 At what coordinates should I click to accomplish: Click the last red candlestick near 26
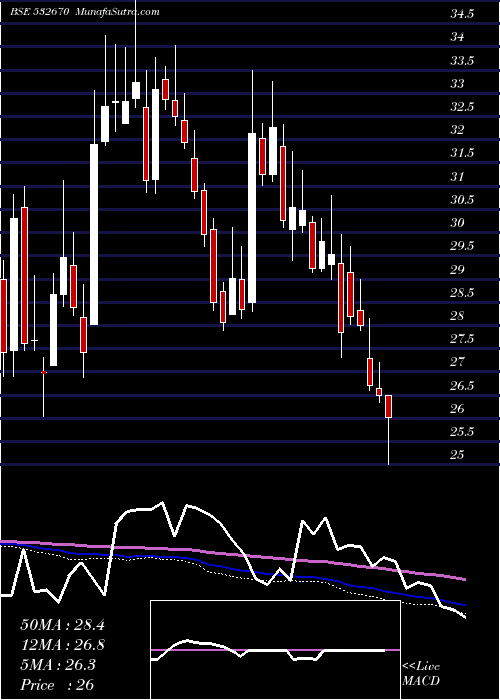pyautogui.click(x=388, y=406)
